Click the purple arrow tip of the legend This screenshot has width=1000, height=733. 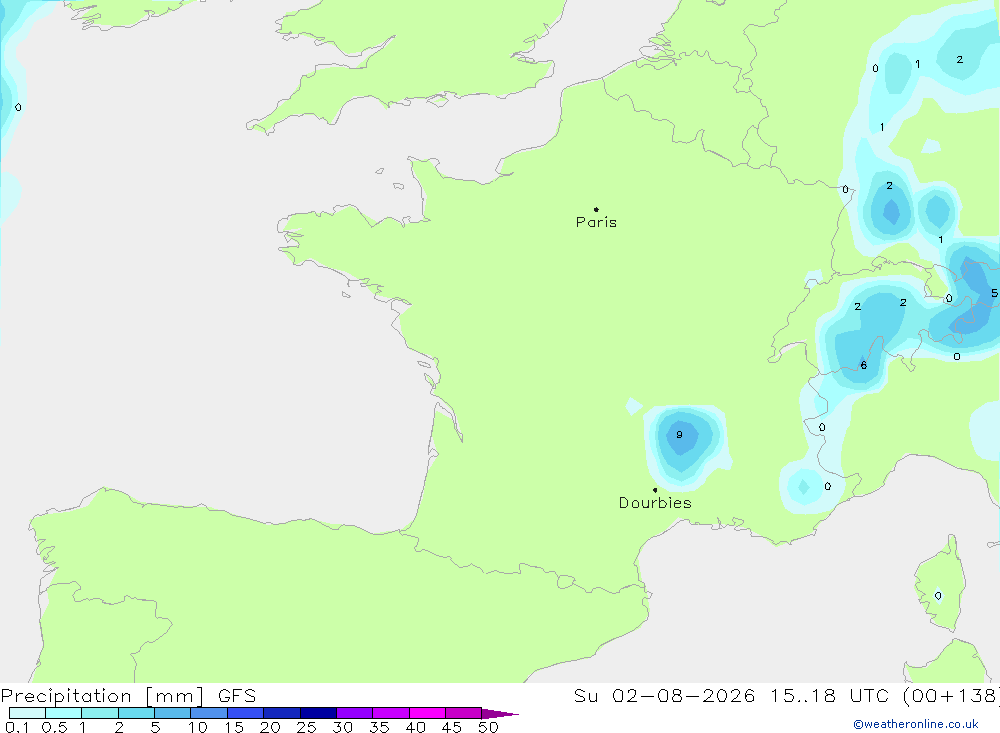[x=500, y=714]
